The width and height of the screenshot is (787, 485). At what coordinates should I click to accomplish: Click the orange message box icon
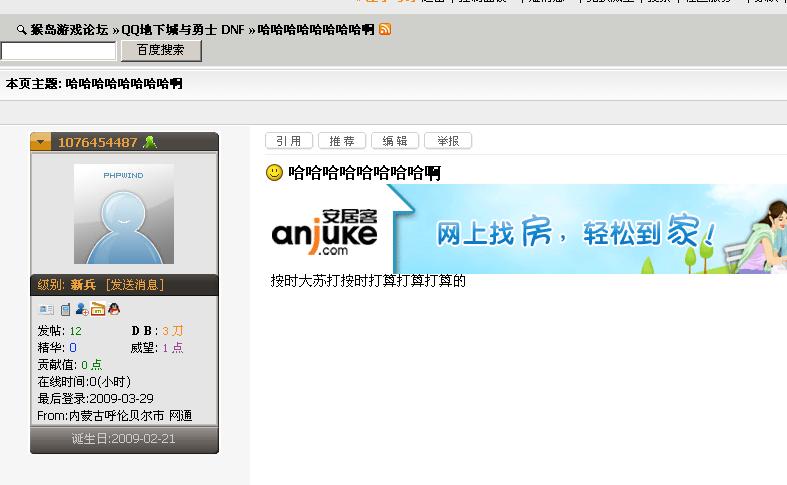(x=98, y=309)
